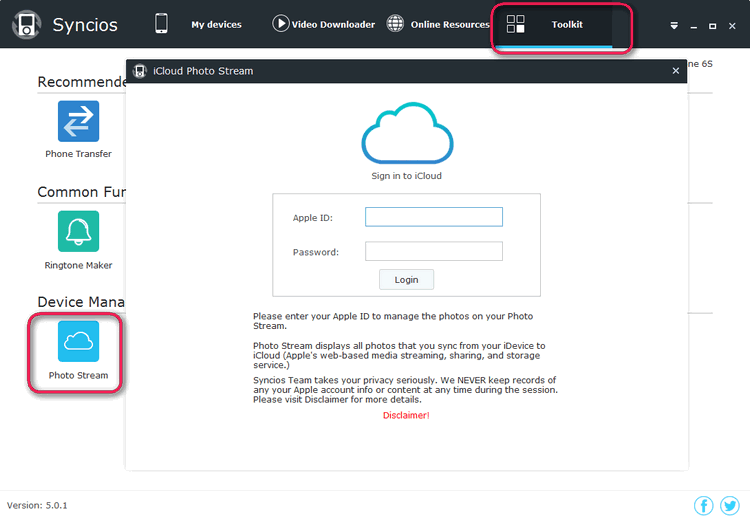Open the Facebook page icon
Viewport: 750px width, 521px height.
point(704,506)
